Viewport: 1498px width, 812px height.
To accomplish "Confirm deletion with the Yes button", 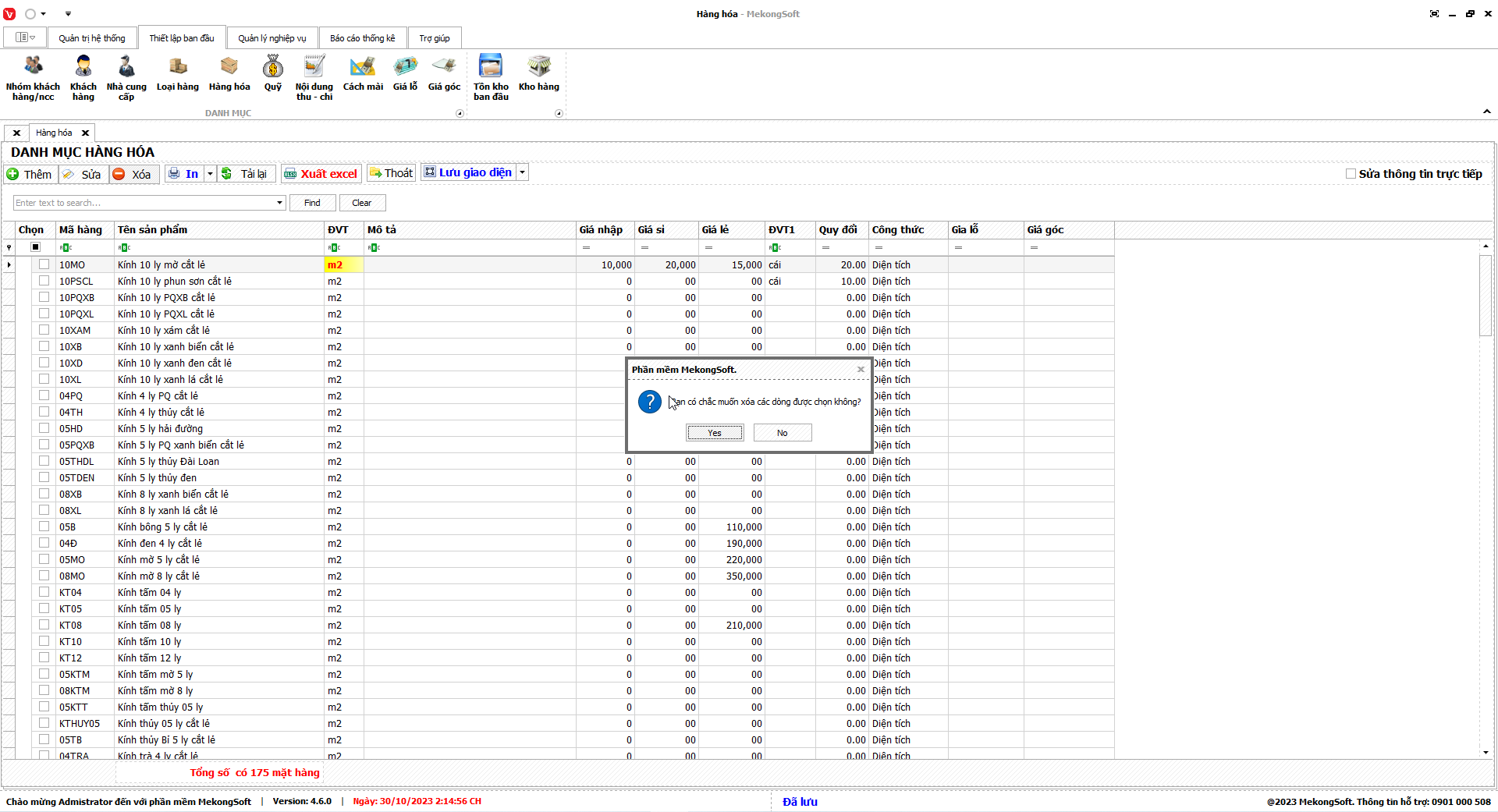I will pos(714,433).
